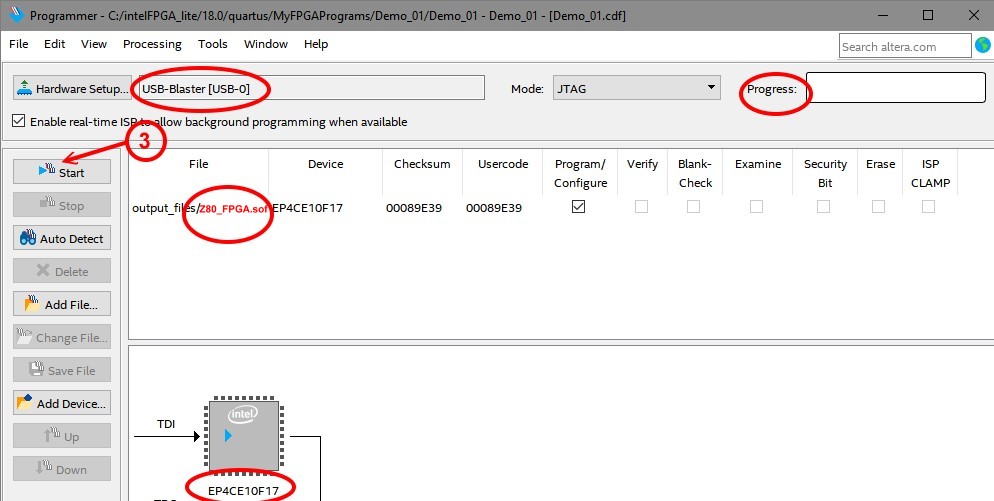
Task: Click the Stop button
Action: [61, 205]
